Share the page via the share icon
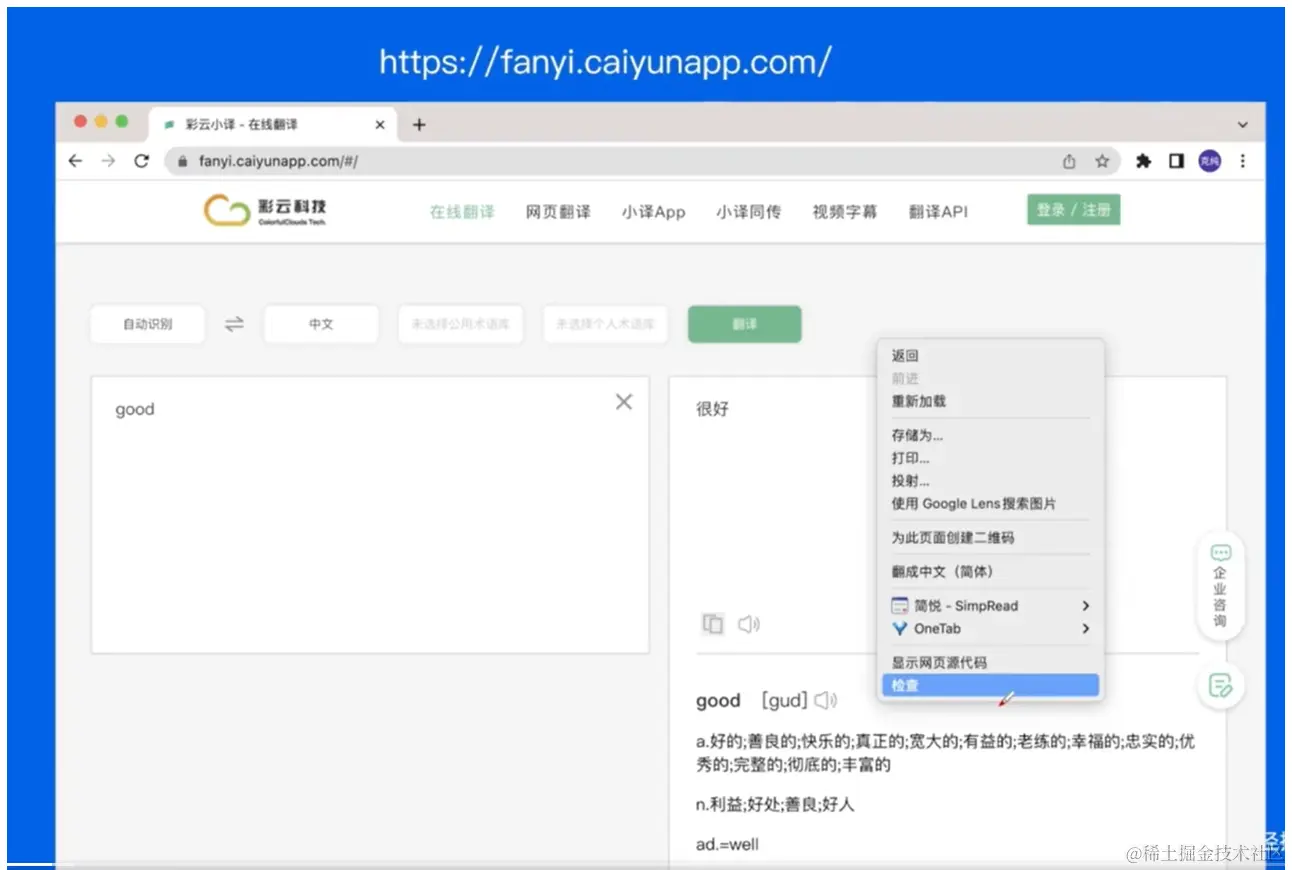This screenshot has height=870, width=1292. 1069,161
